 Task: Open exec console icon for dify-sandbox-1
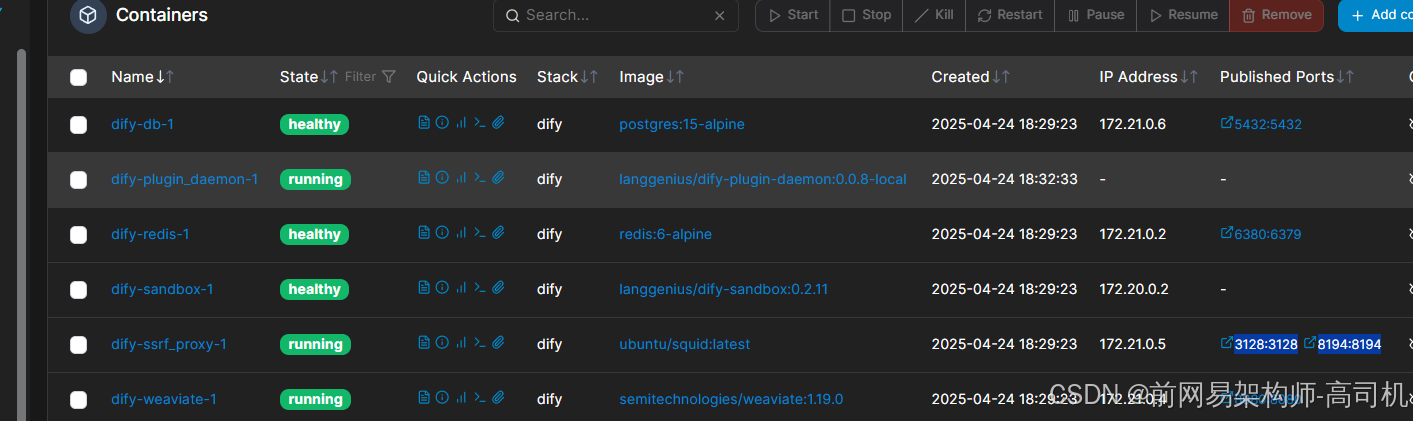(x=480, y=288)
